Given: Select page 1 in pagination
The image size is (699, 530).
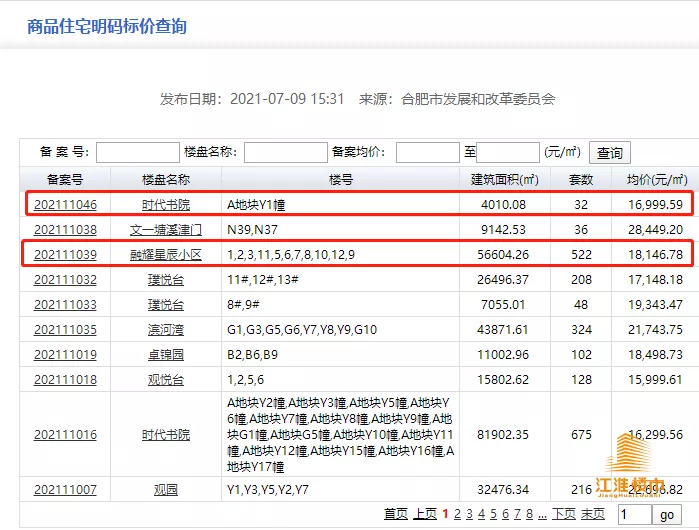Looking at the screenshot, I should click(x=445, y=514).
